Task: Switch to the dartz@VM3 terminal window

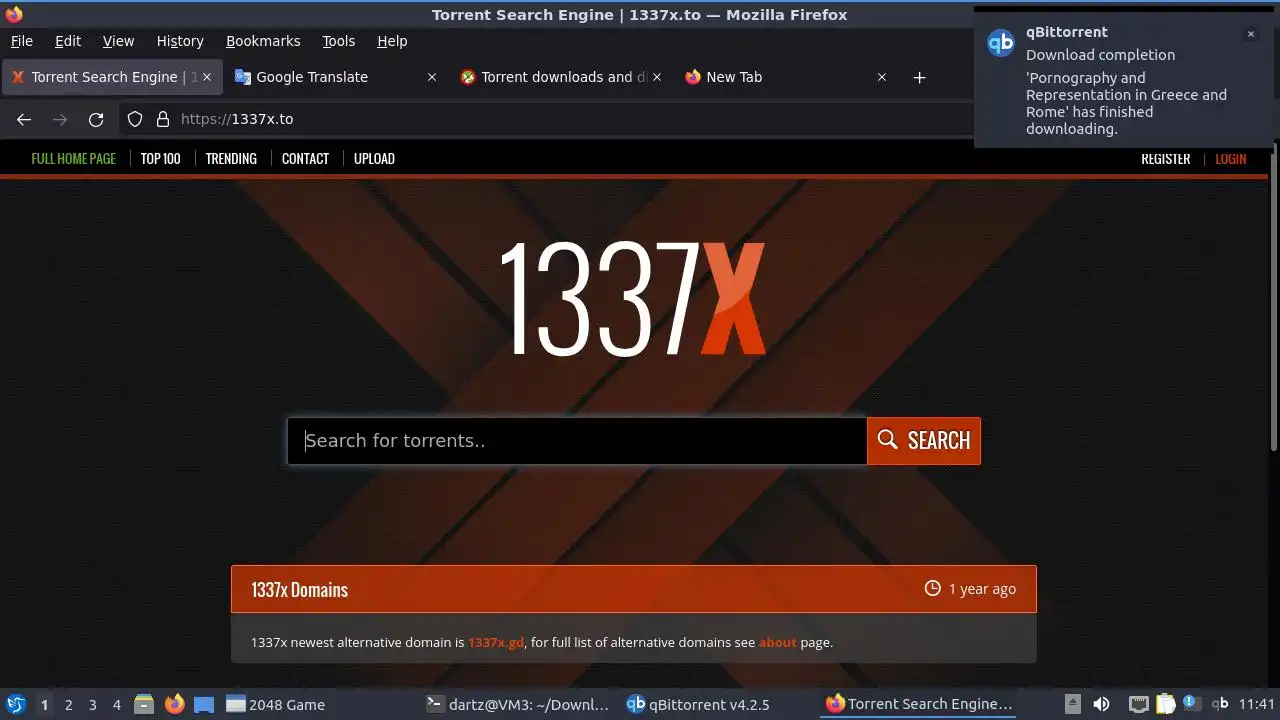Action: point(517,705)
